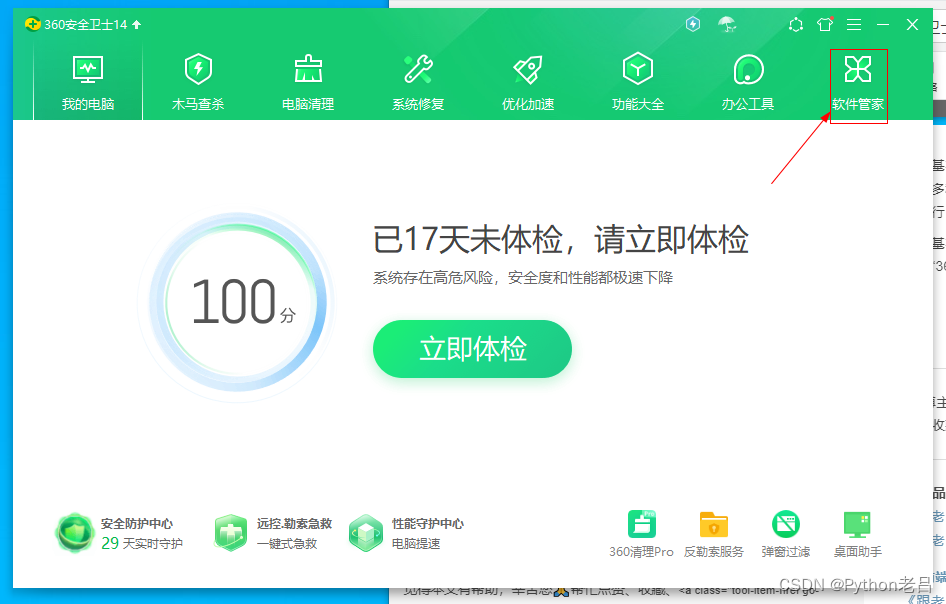Open skin changer shirt icon
946x604 pixels.
coord(825,24)
